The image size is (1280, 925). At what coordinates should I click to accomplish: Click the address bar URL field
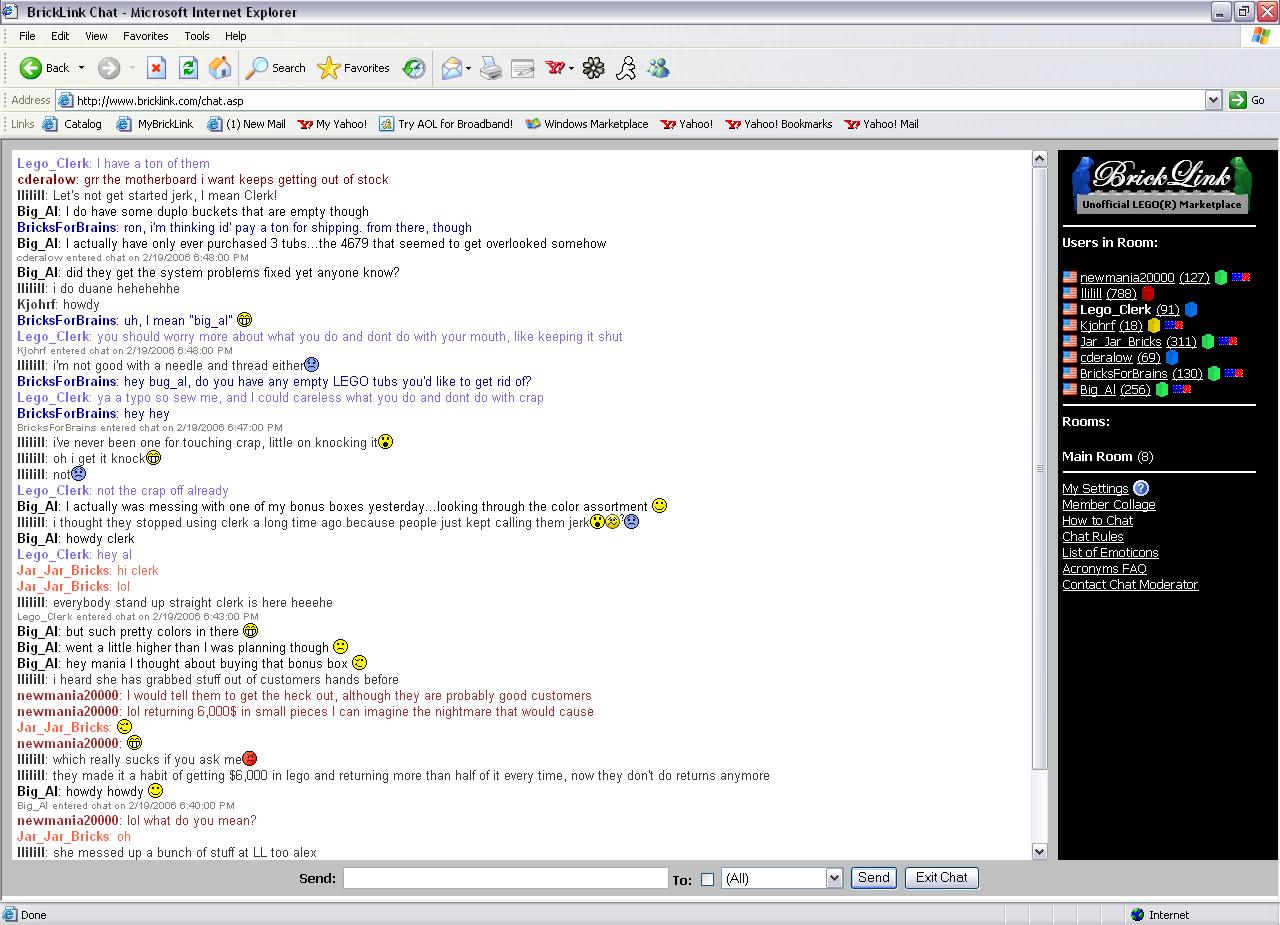(630, 100)
